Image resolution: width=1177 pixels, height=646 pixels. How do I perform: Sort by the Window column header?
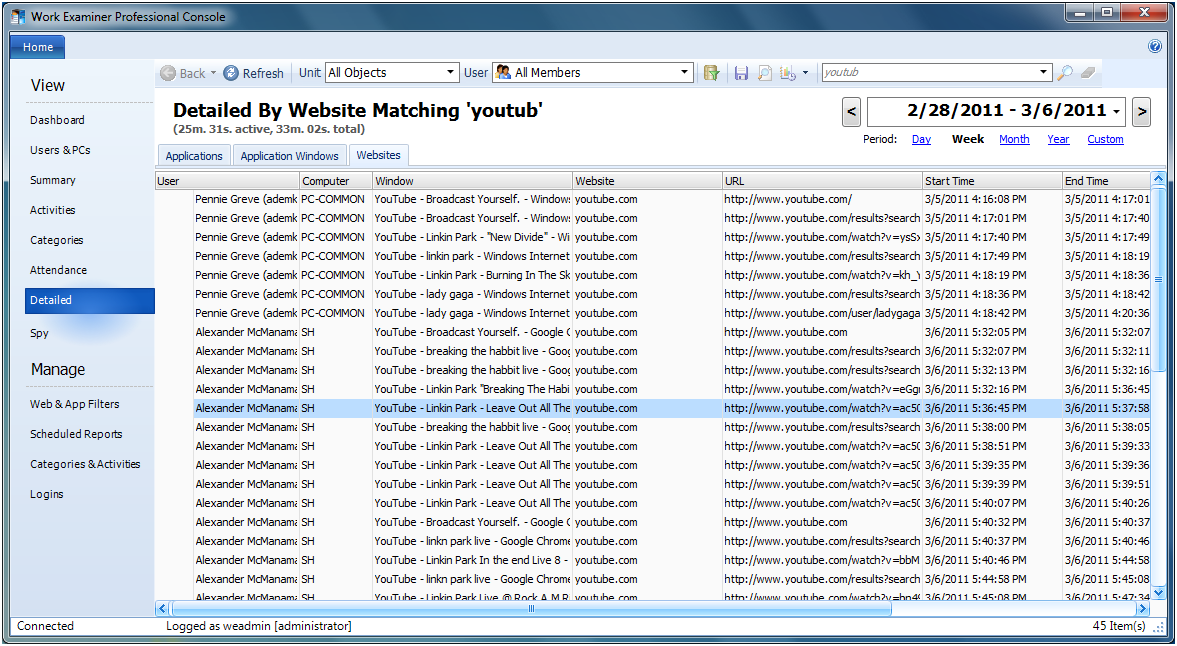click(x=472, y=181)
